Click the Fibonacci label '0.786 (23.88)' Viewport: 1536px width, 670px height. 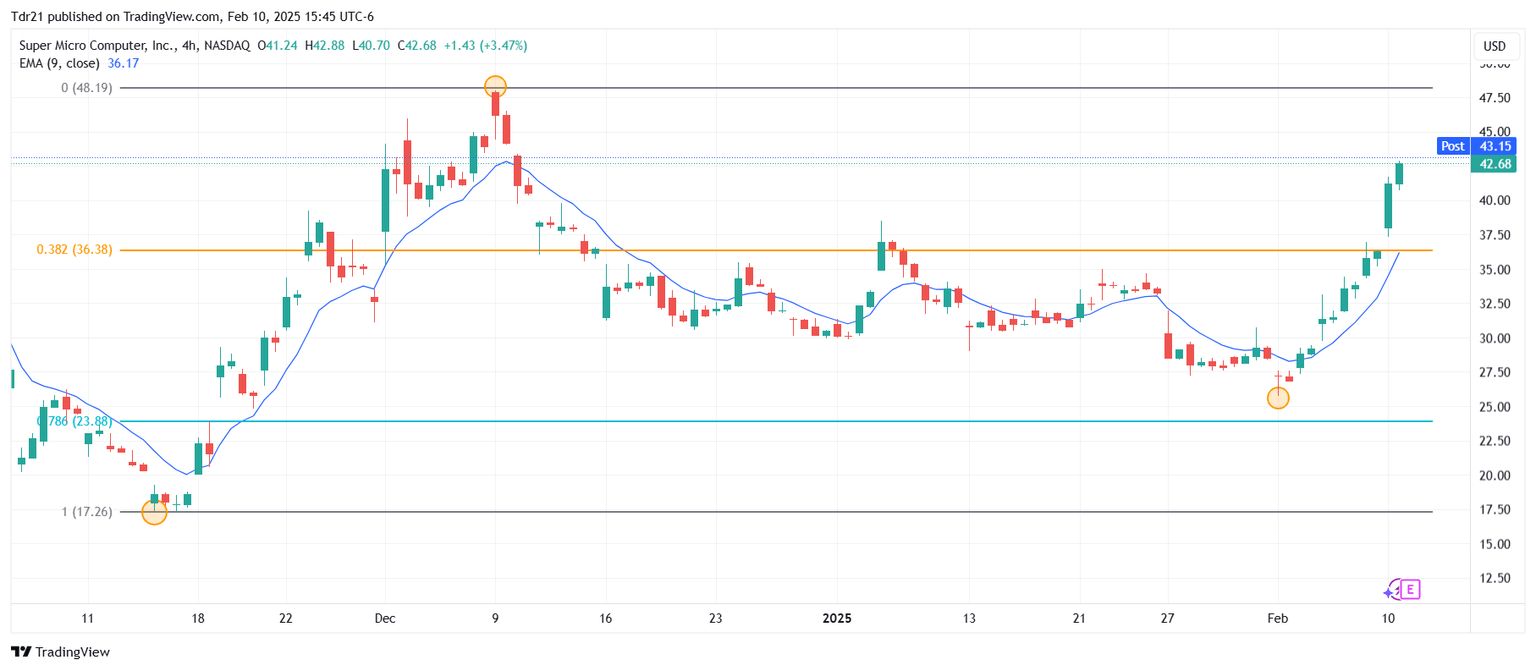pyautogui.click(x=75, y=421)
